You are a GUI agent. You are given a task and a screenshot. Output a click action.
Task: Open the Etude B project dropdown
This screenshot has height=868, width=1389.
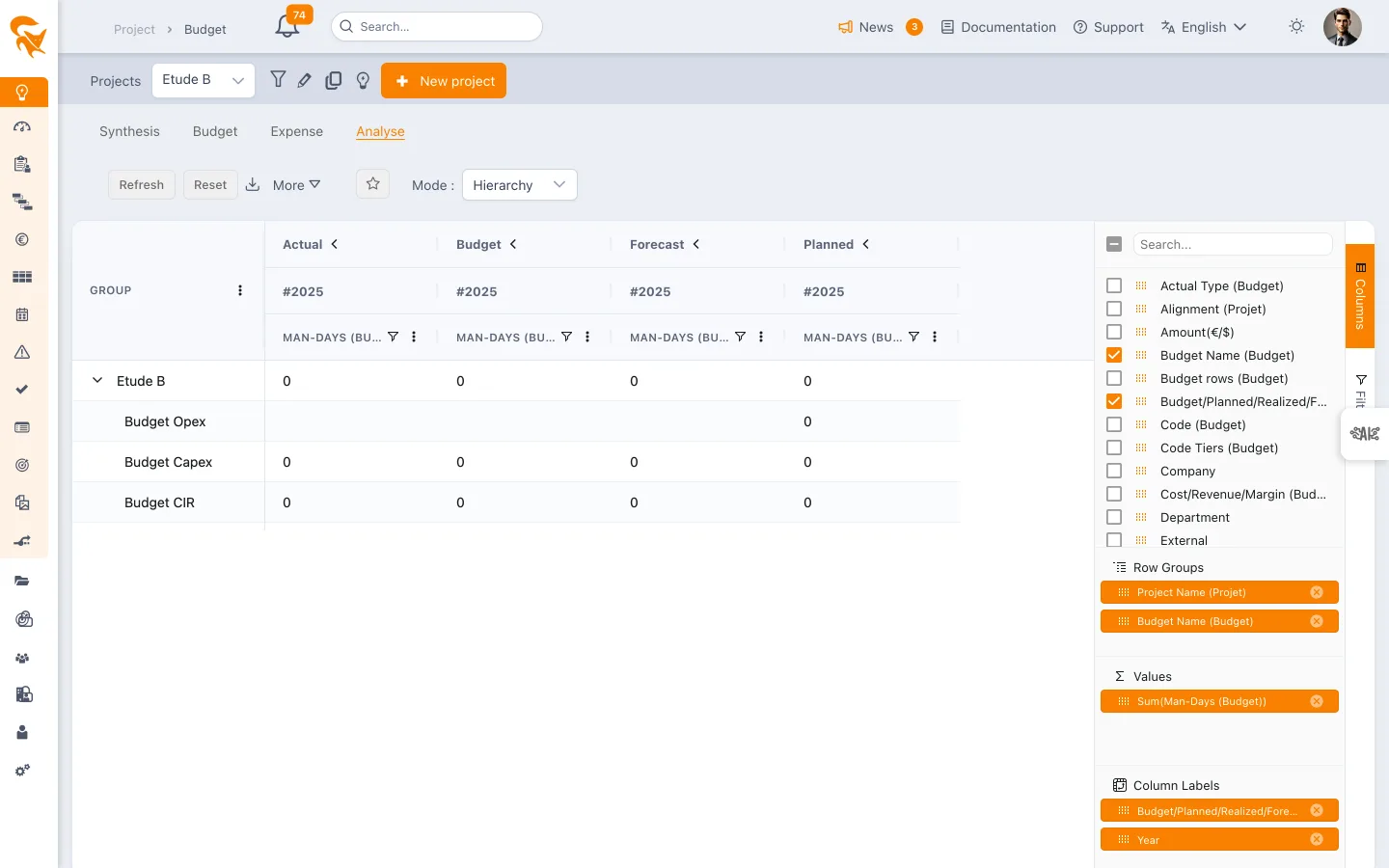pyautogui.click(x=204, y=80)
